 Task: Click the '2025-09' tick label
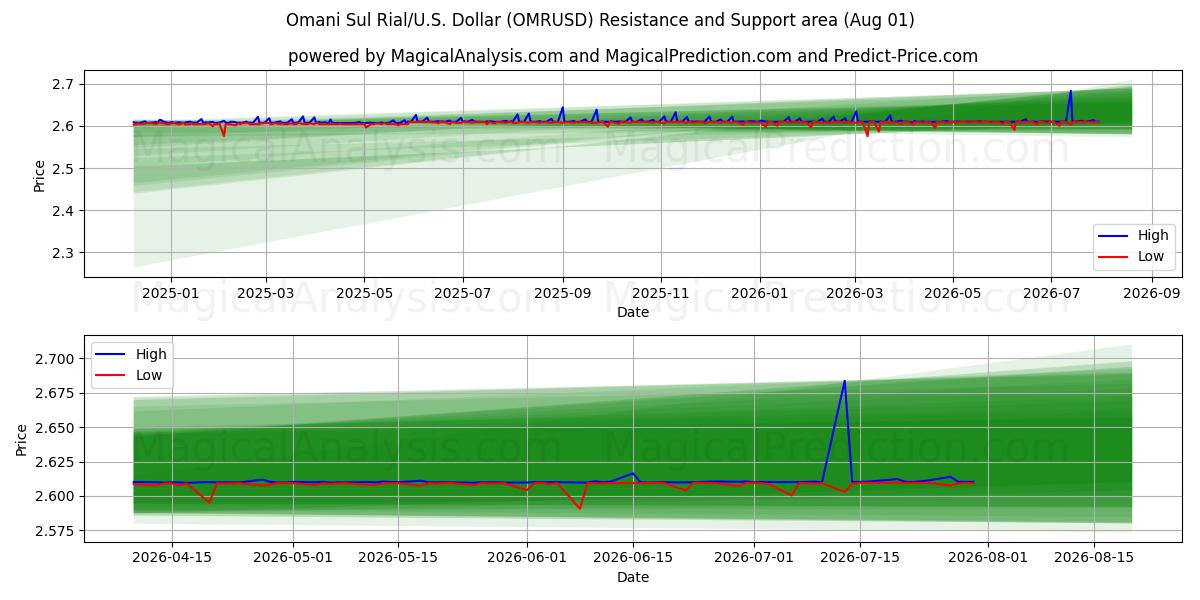(x=562, y=293)
